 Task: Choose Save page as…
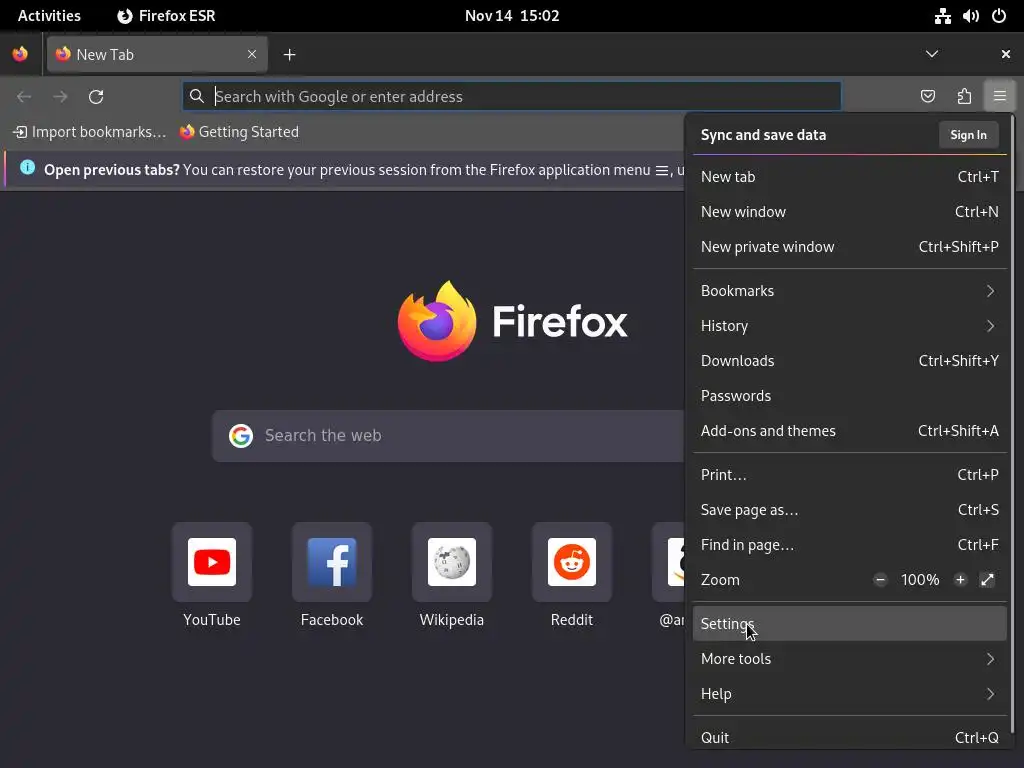849,510
